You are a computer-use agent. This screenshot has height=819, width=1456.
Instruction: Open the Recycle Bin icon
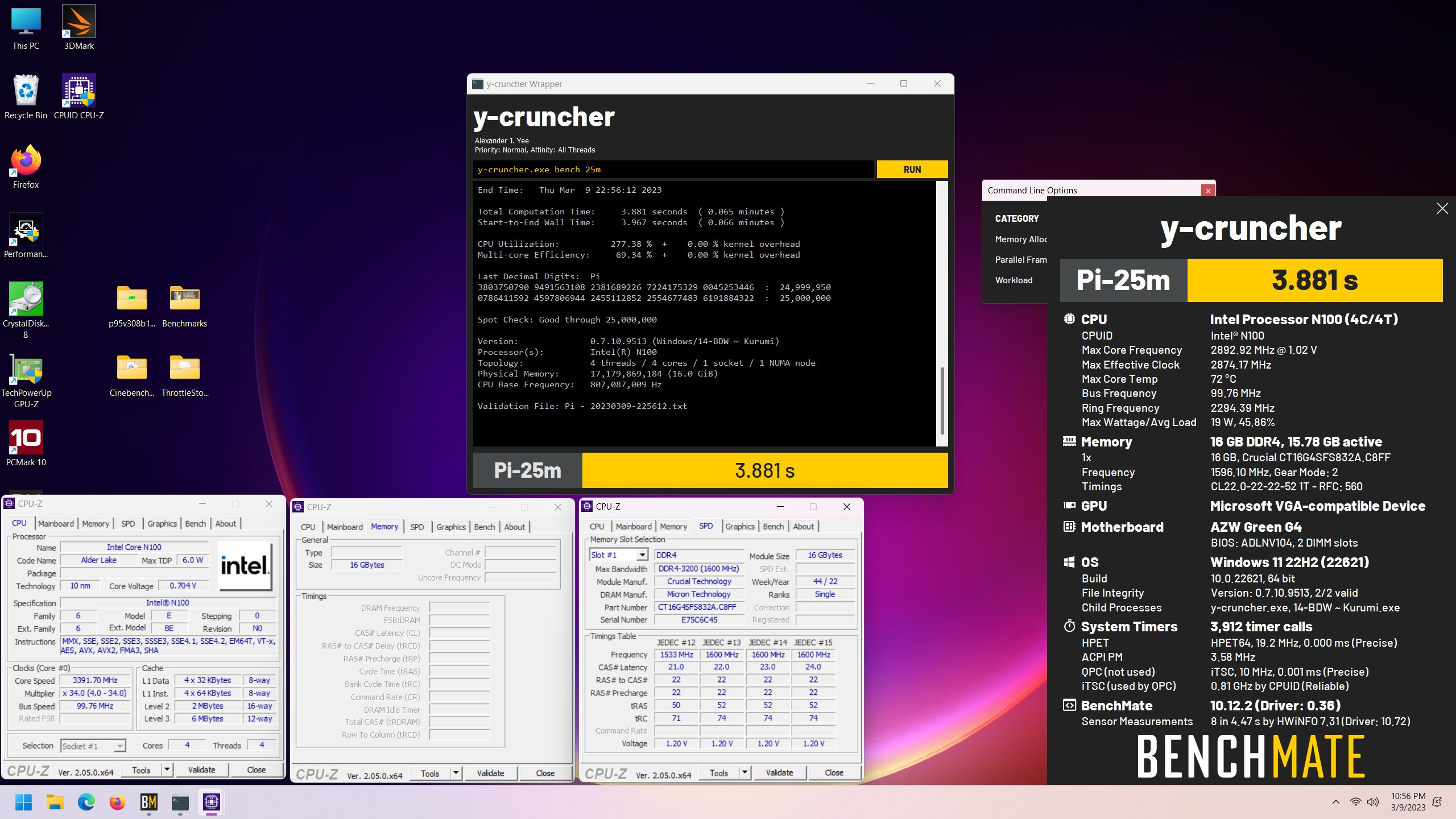26,98
